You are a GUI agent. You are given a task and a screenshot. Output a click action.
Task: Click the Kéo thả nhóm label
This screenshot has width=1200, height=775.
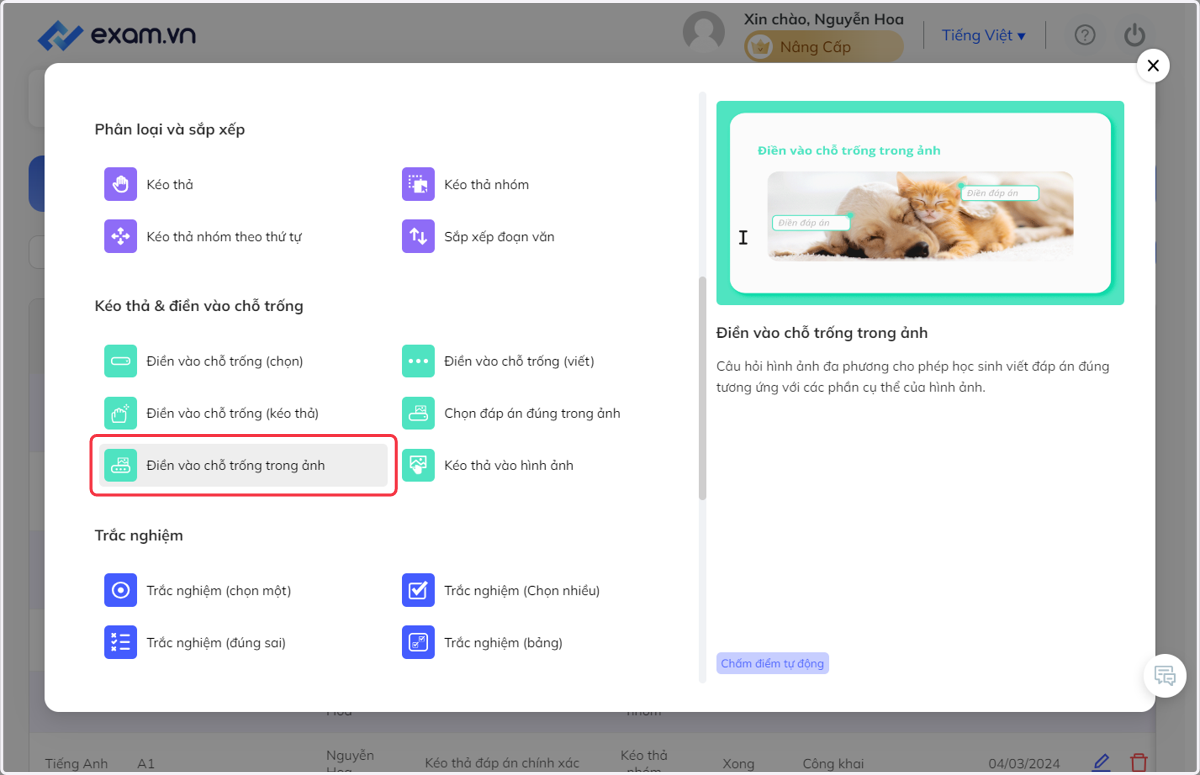(487, 185)
